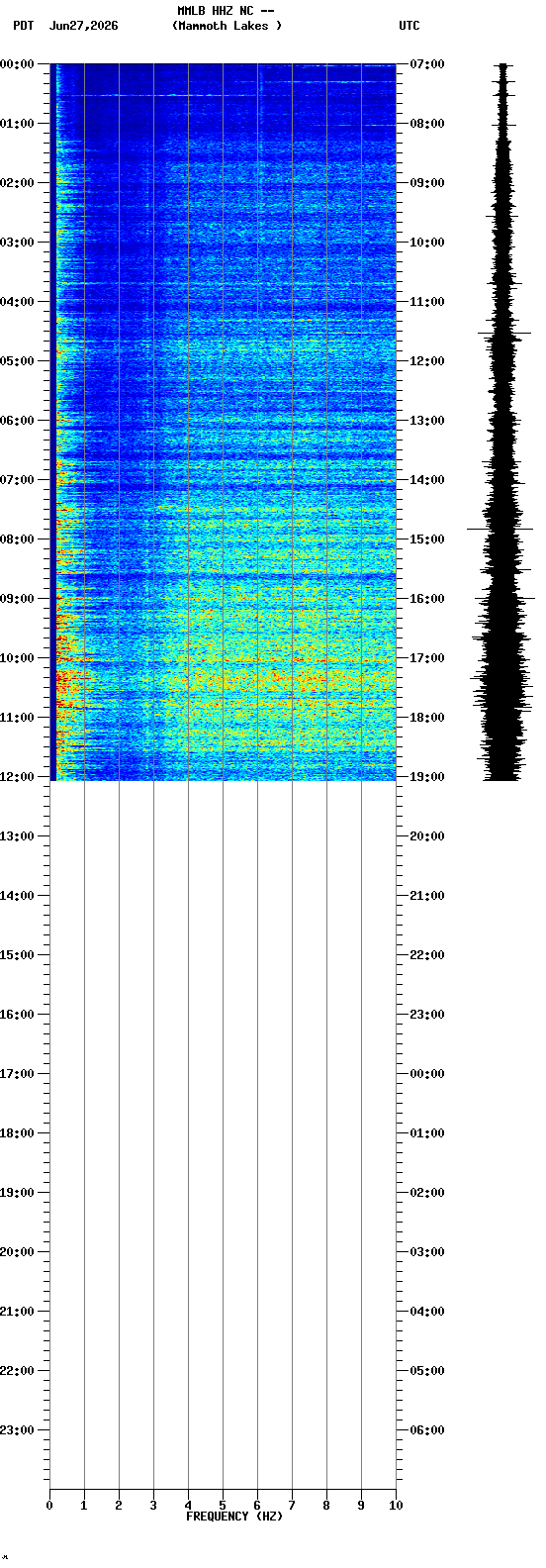The width and height of the screenshot is (546, 1568).
Task: Click the '12:00' PDT time label
Action: (17, 777)
